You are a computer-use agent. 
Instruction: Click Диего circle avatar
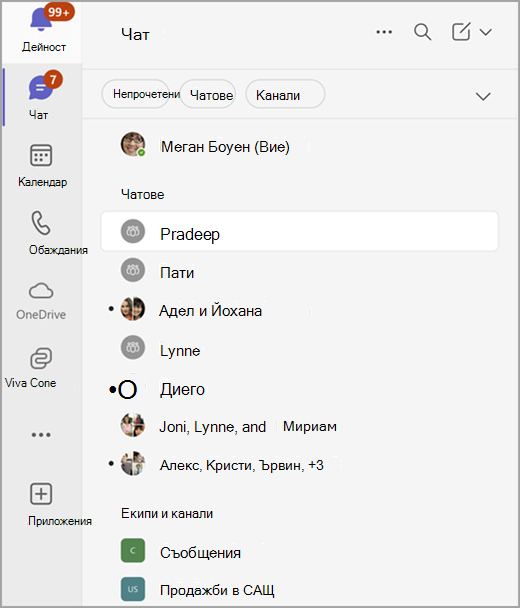[x=128, y=389]
